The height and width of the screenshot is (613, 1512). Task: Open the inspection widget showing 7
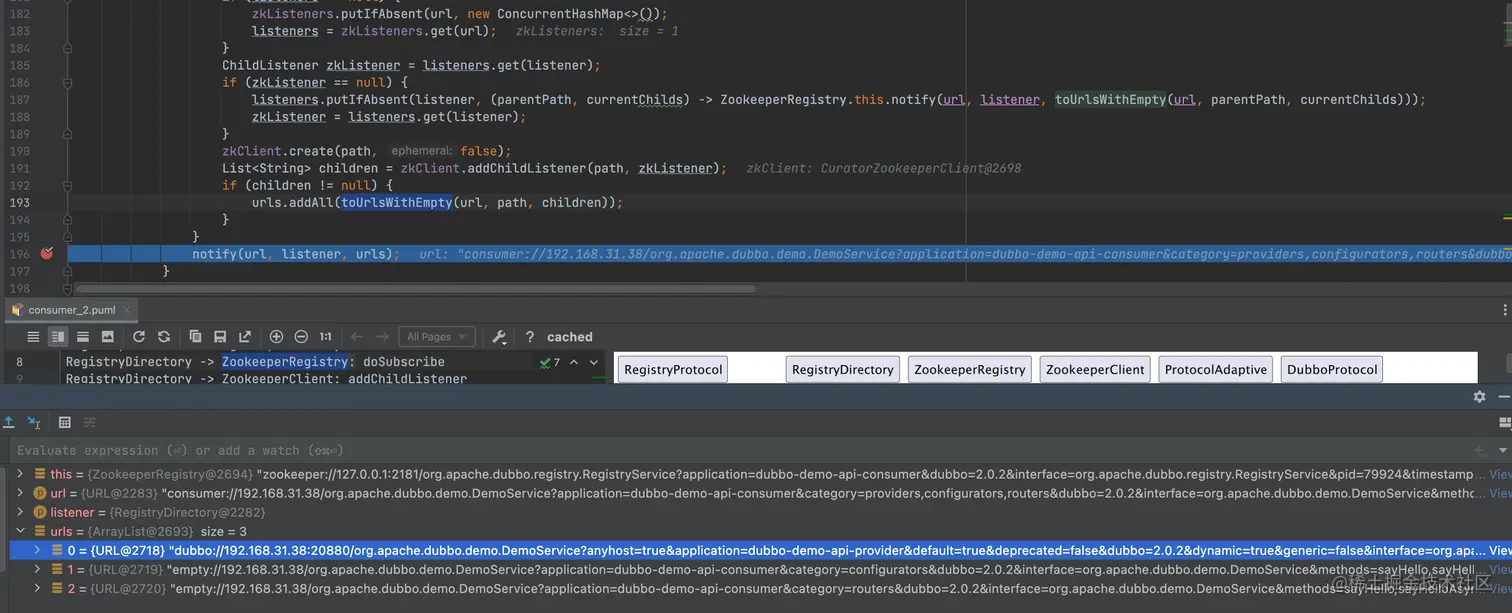[x=551, y=362]
